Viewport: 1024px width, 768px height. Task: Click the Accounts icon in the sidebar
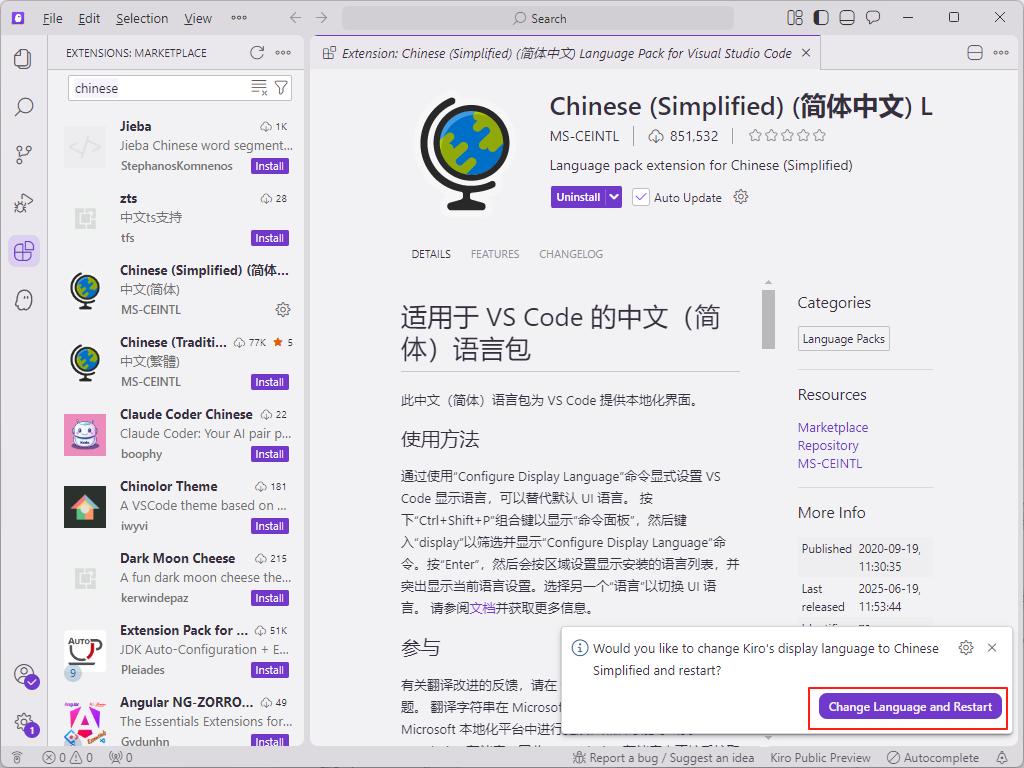[24, 676]
